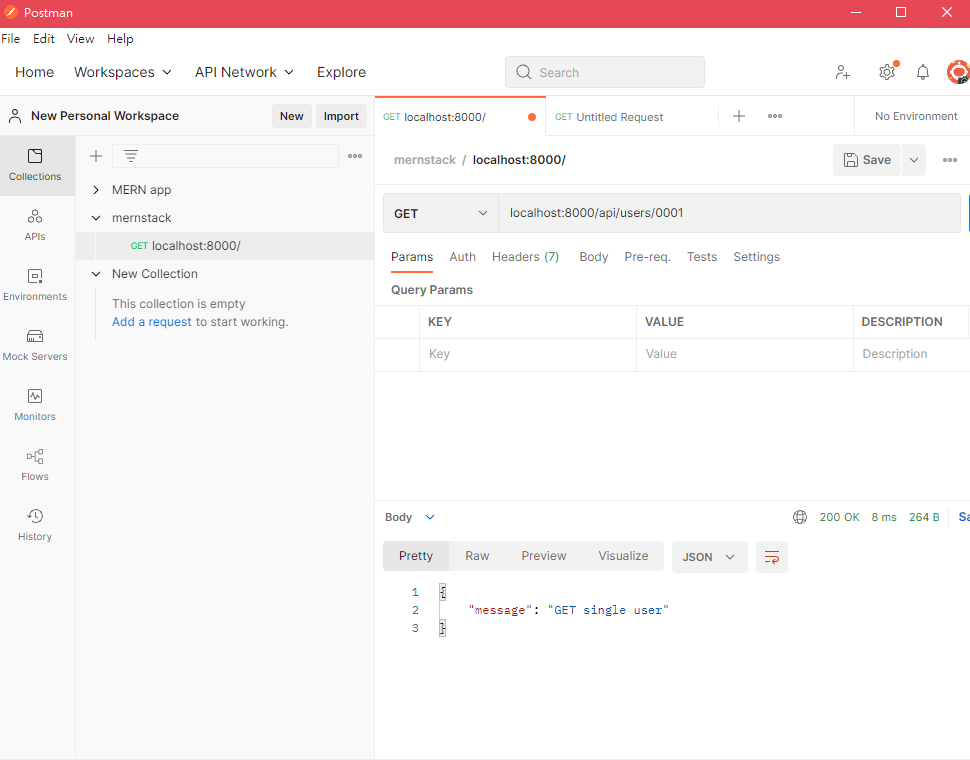
Task: Select the Pretty response view
Action: coord(416,556)
